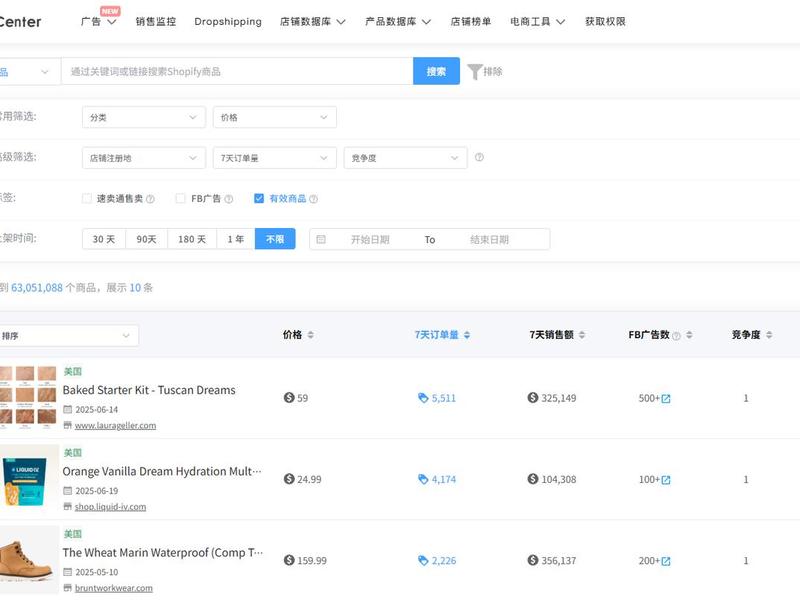This screenshot has height=600, width=800.
Task: Open Orange Vanilla Dream Hydration product title
Action: click(162, 471)
